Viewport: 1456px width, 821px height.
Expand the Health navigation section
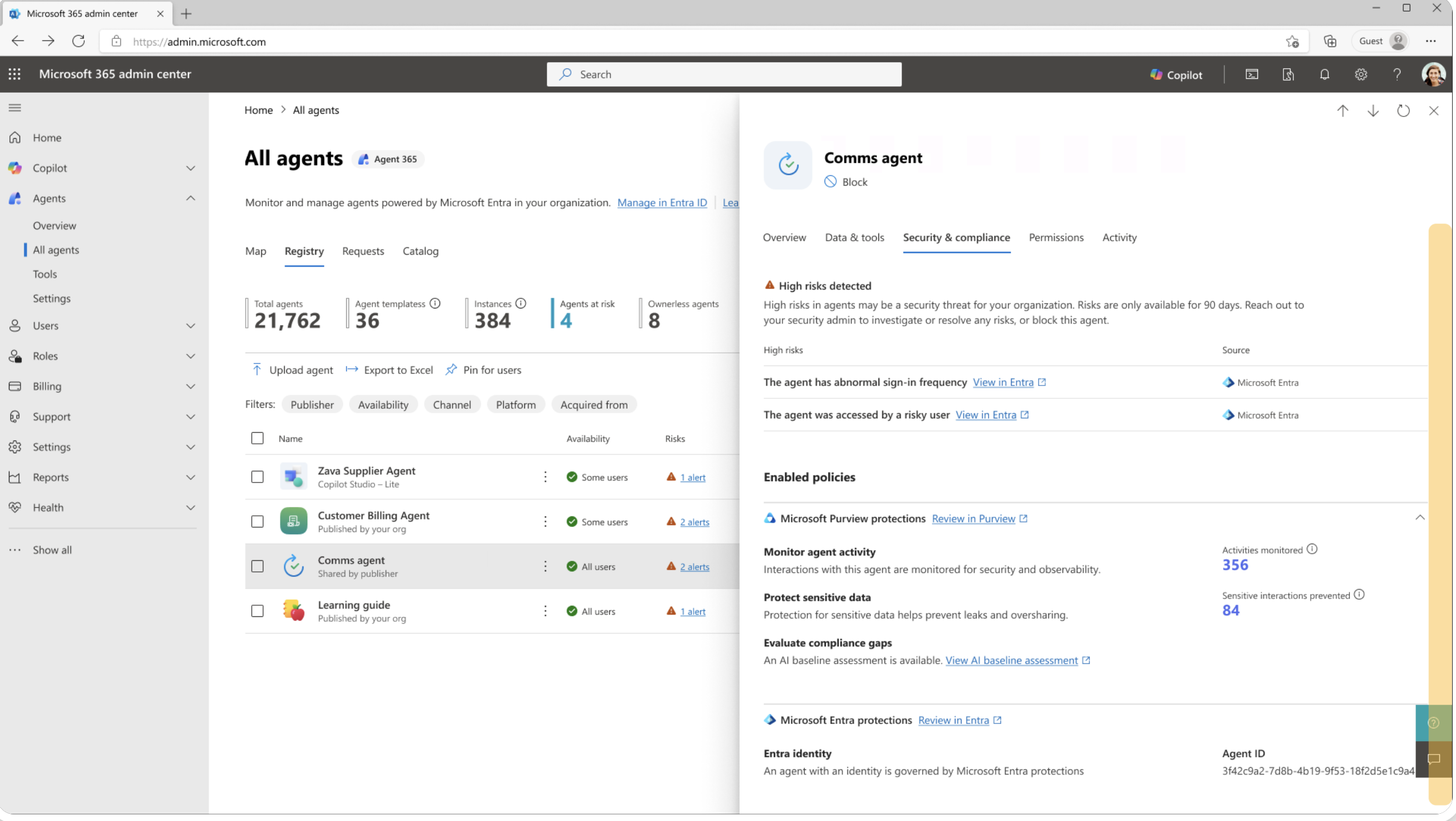click(190, 508)
